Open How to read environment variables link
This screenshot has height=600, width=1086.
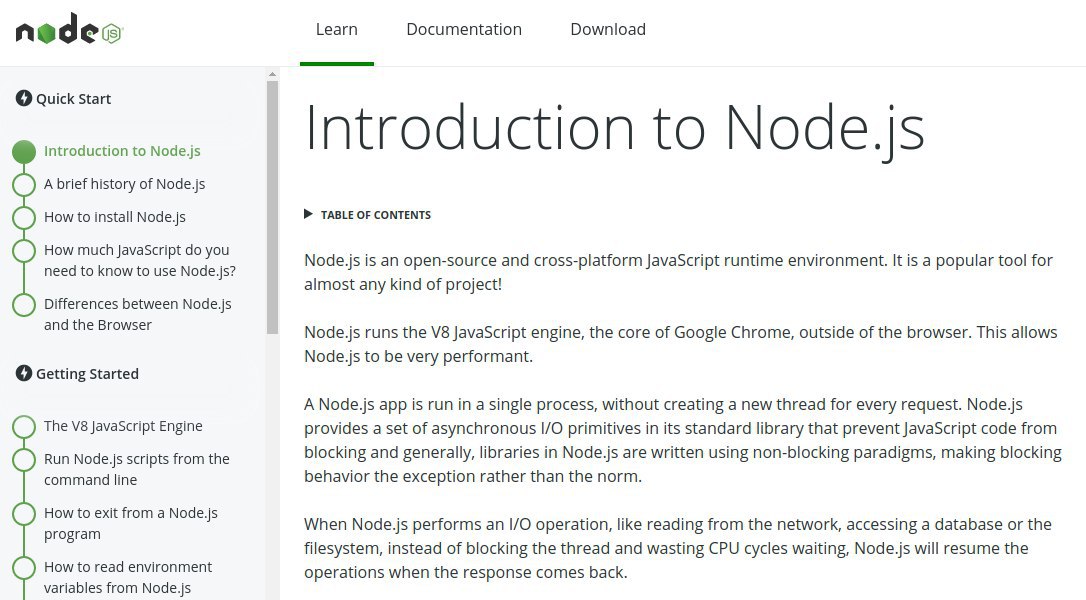[x=128, y=577]
